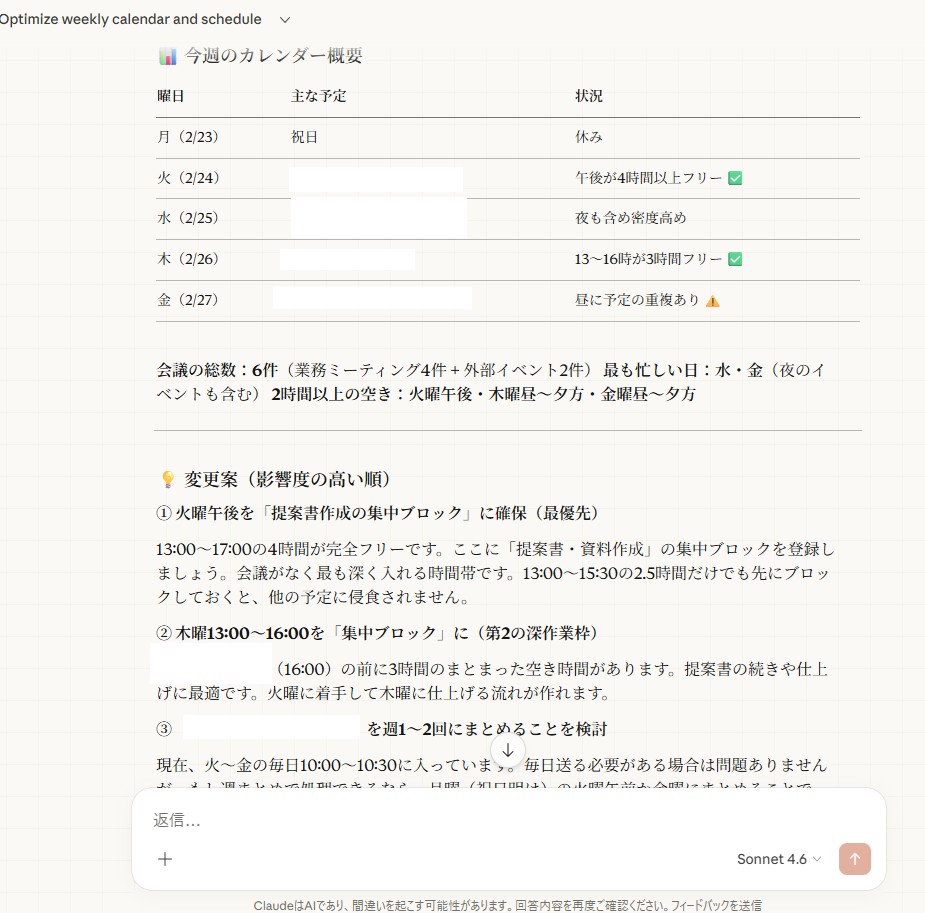Click the フィードバックを送信 link

716,905
